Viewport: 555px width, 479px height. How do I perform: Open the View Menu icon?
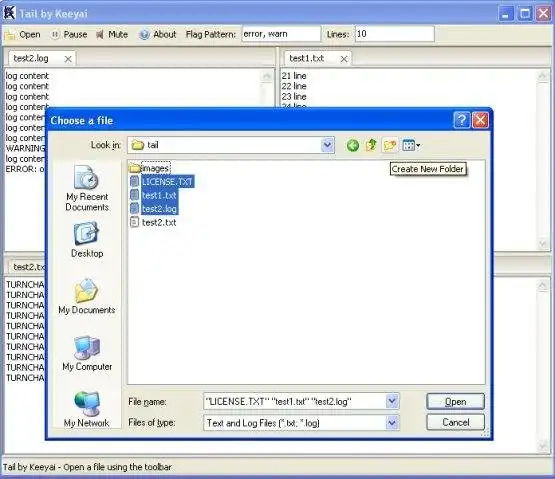[411, 145]
